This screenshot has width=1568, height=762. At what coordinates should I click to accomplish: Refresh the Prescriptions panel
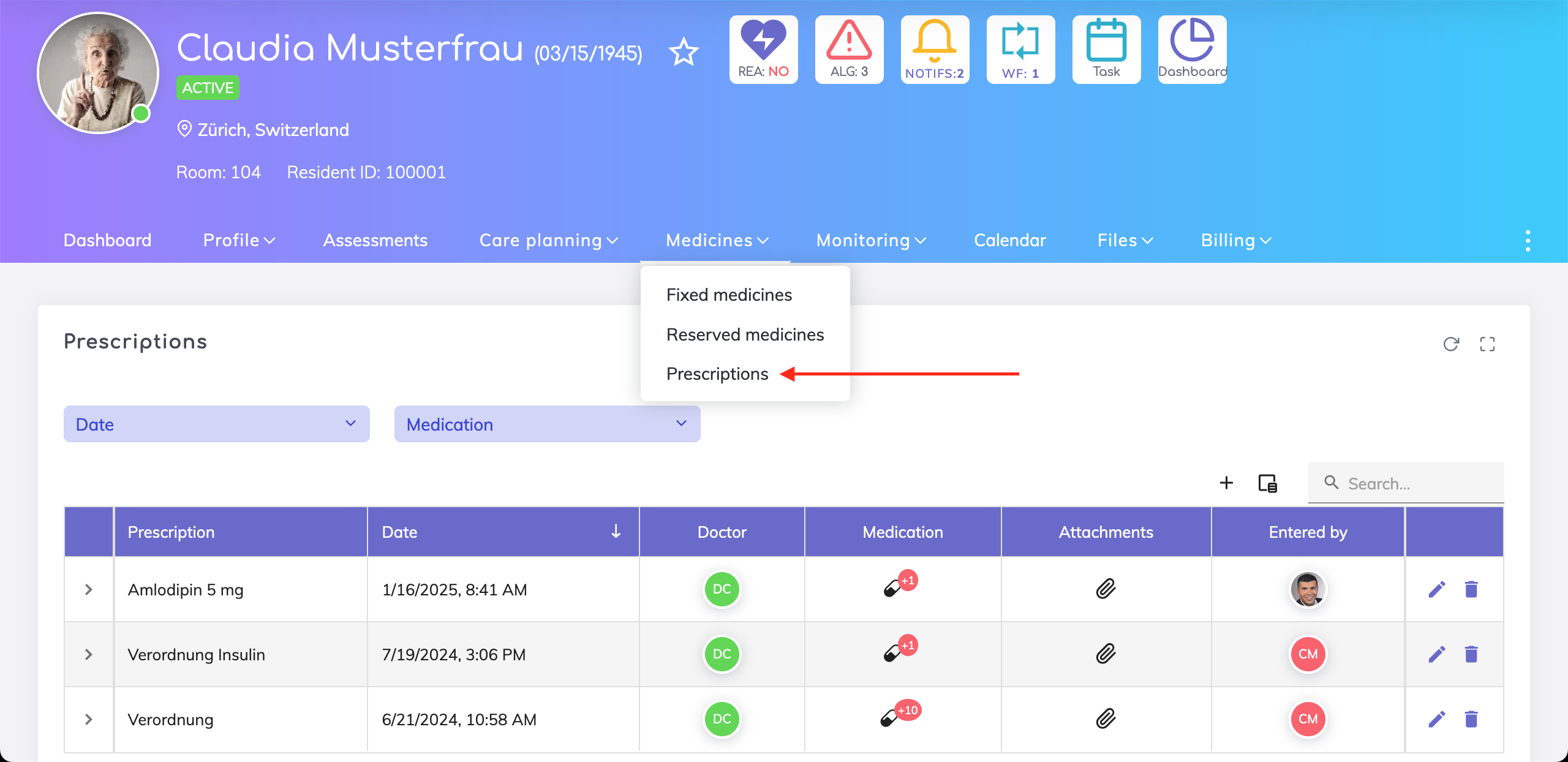click(x=1451, y=344)
